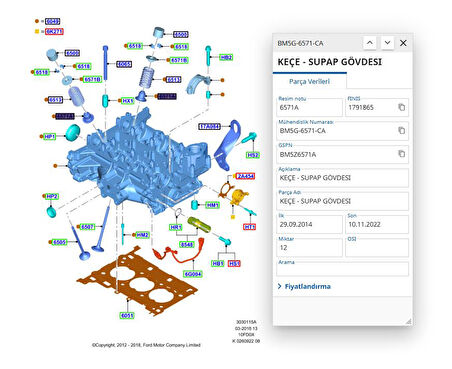Open the Parça Verileri tab

tap(309, 81)
